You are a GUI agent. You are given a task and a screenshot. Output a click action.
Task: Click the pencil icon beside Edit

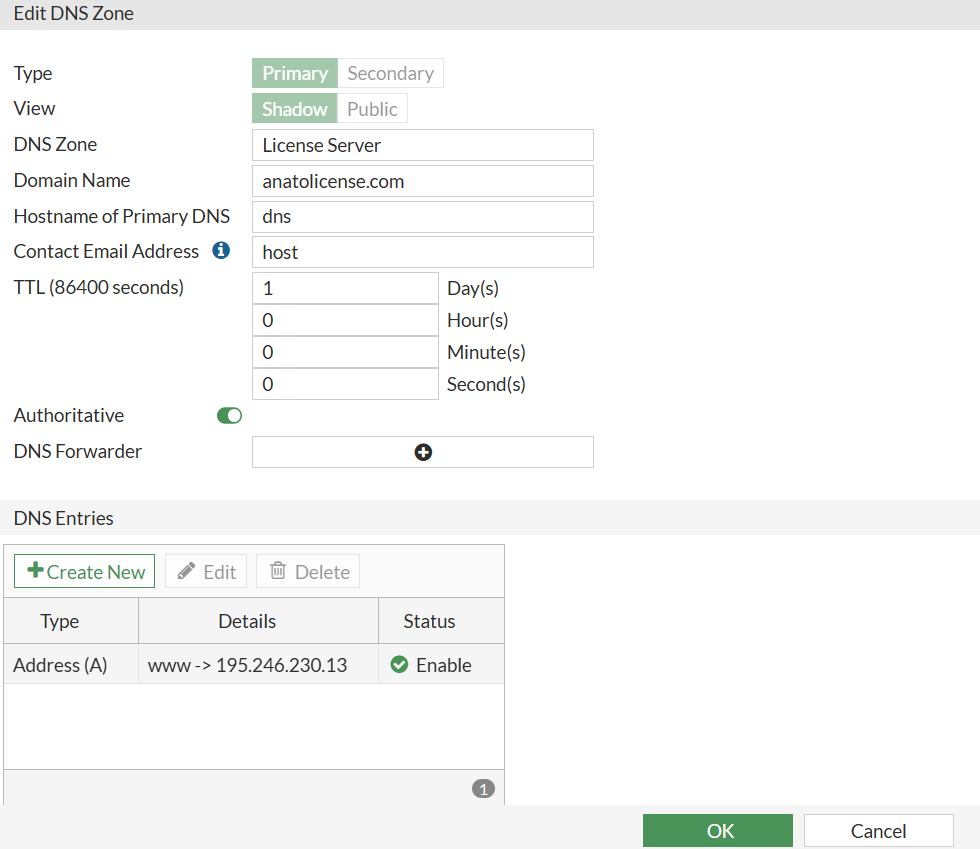coord(189,571)
